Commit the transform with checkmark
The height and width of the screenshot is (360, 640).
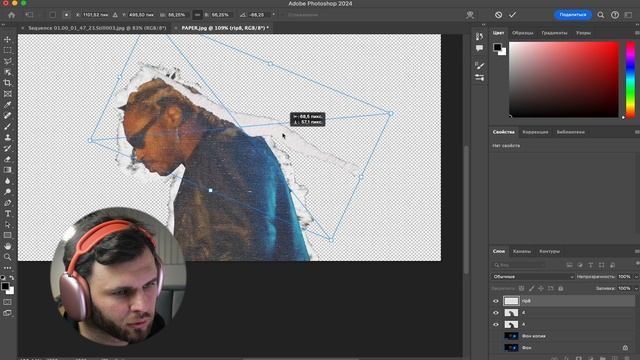click(x=513, y=15)
